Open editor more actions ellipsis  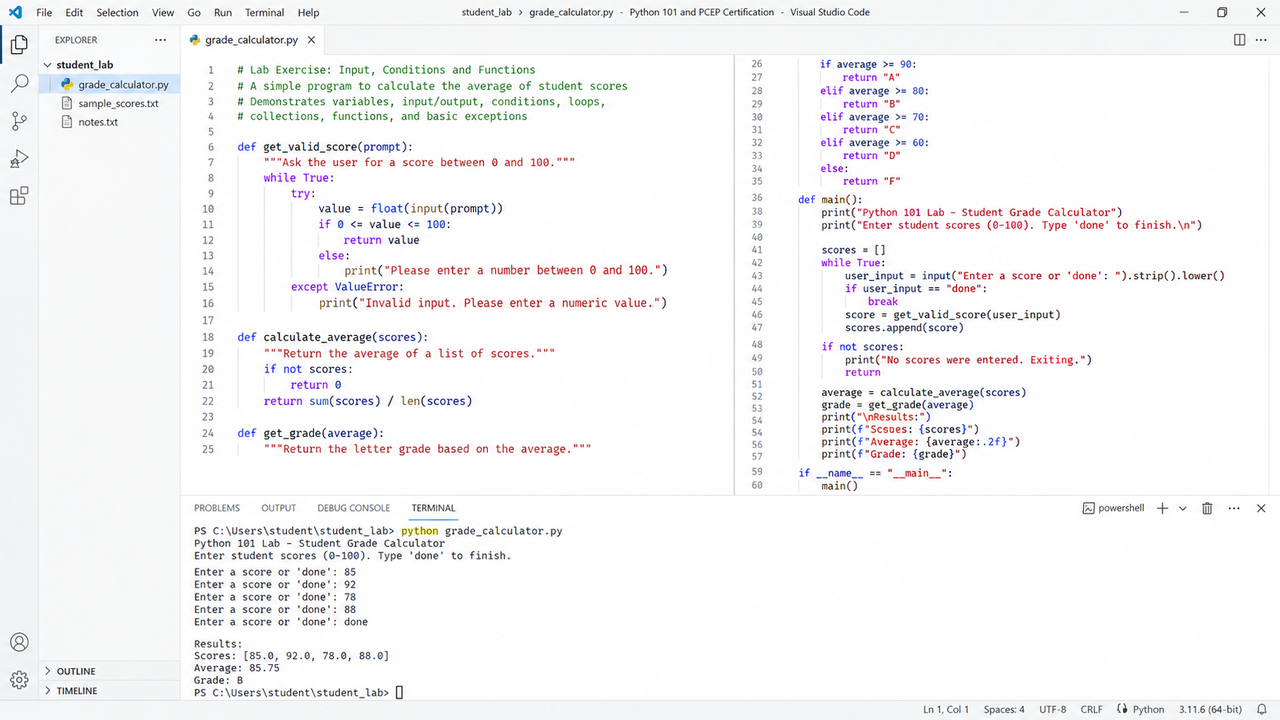pos(1261,40)
